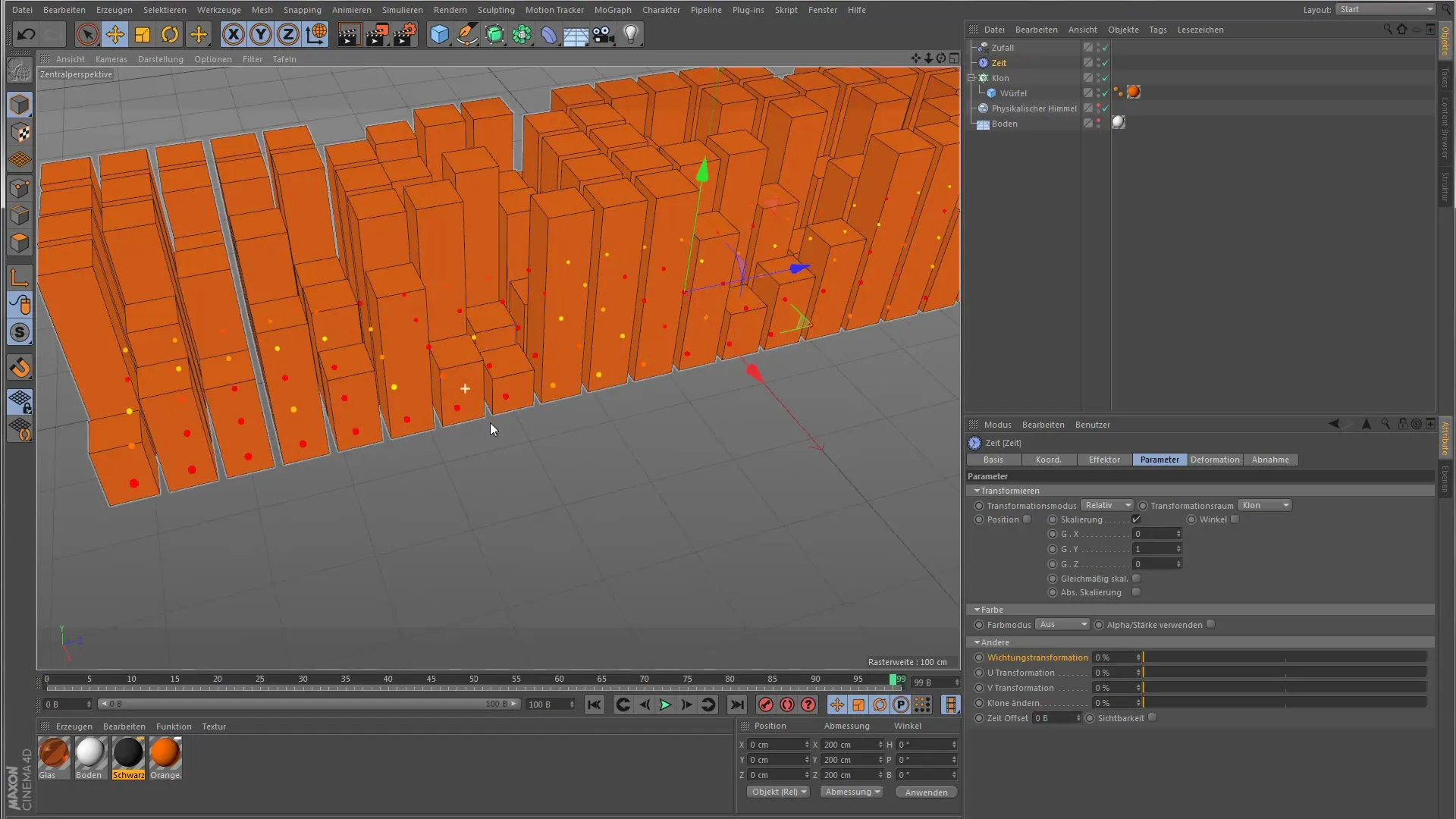Image resolution: width=1456 pixels, height=819 pixels.
Task: Open render settings icon
Action: [x=405, y=34]
